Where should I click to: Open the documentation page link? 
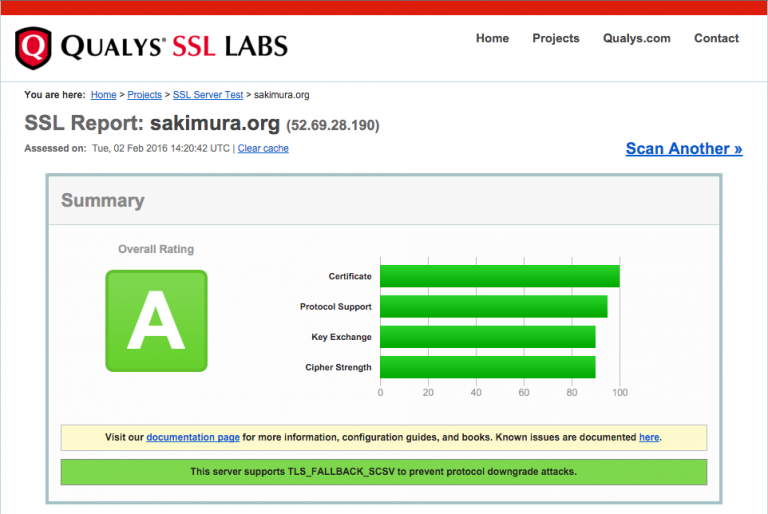pos(193,437)
